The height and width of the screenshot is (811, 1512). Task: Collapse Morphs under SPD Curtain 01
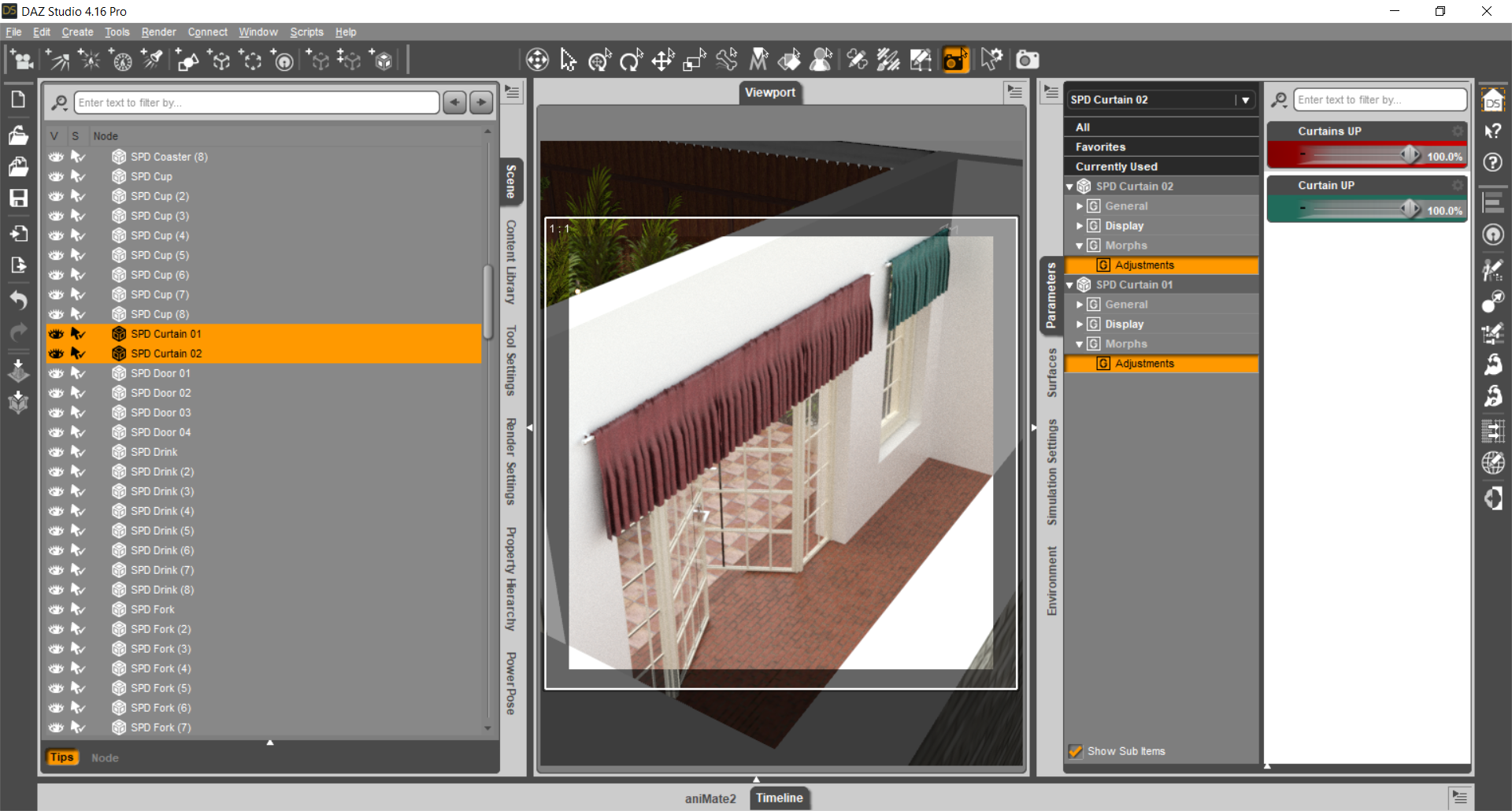[x=1080, y=344]
